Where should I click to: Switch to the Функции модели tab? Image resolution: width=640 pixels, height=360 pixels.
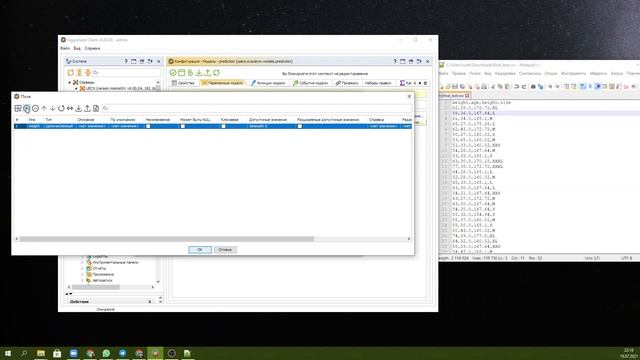(x=268, y=83)
